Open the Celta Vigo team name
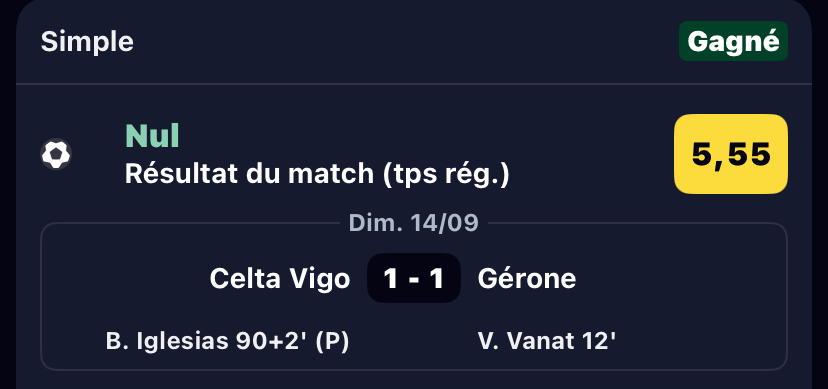 [x=280, y=278]
